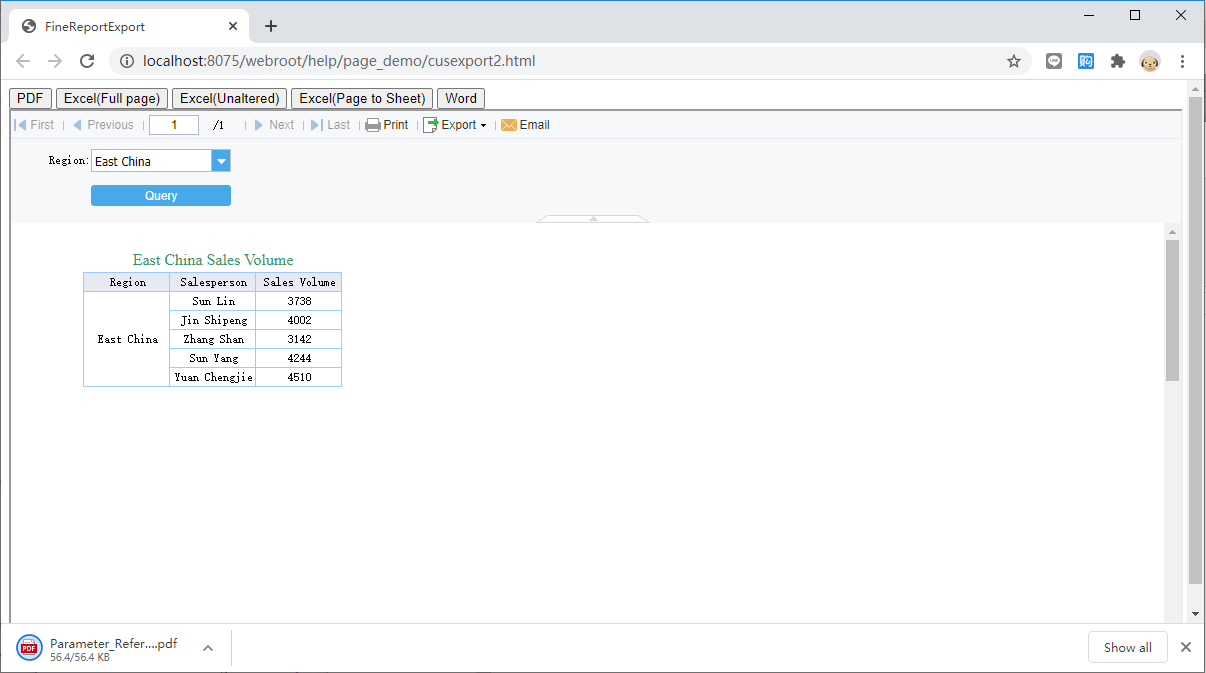The width and height of the screenshot is (1206, 673).
Task: Expand the Region combo box arrow
Action: pos(221,161)
